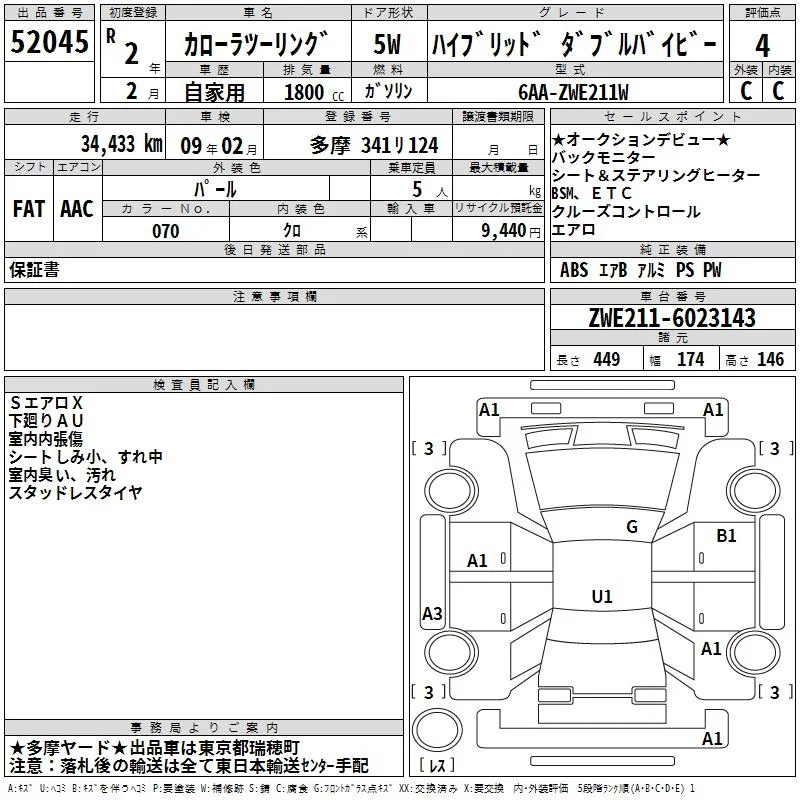Click the エアロ line in sales points
Screen dimensions: 800x800
coord(573,230)
